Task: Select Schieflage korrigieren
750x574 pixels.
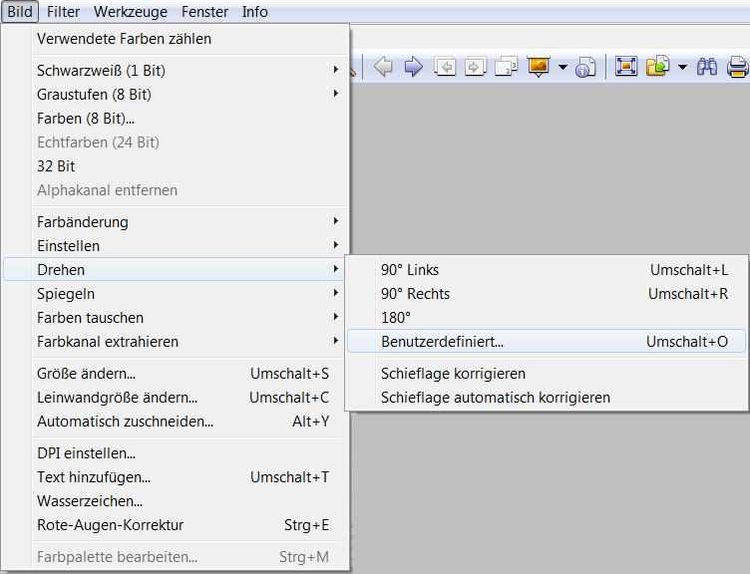Action: pyautogui.click(x=546, y=374)
